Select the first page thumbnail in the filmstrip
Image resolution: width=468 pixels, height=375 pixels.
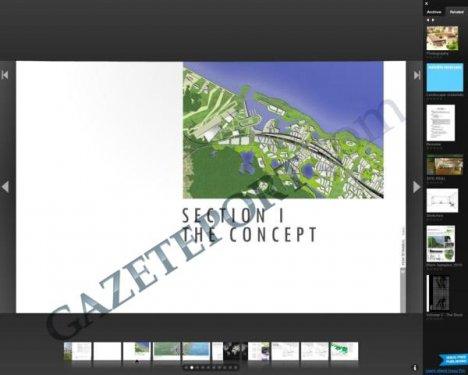click(78, 351)
